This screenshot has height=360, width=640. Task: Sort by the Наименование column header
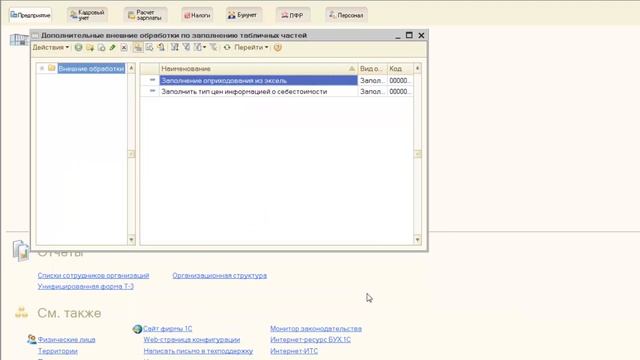pos(258,69)
